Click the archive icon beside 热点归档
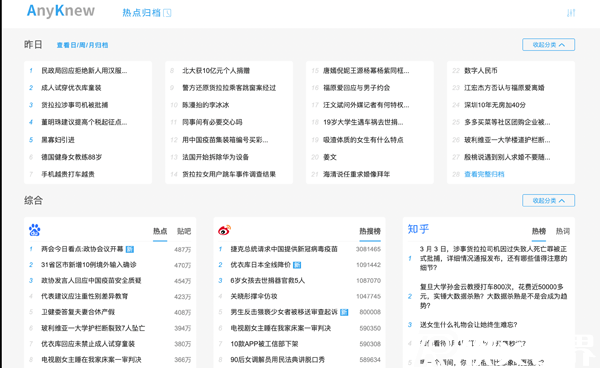 click(167, 13)
